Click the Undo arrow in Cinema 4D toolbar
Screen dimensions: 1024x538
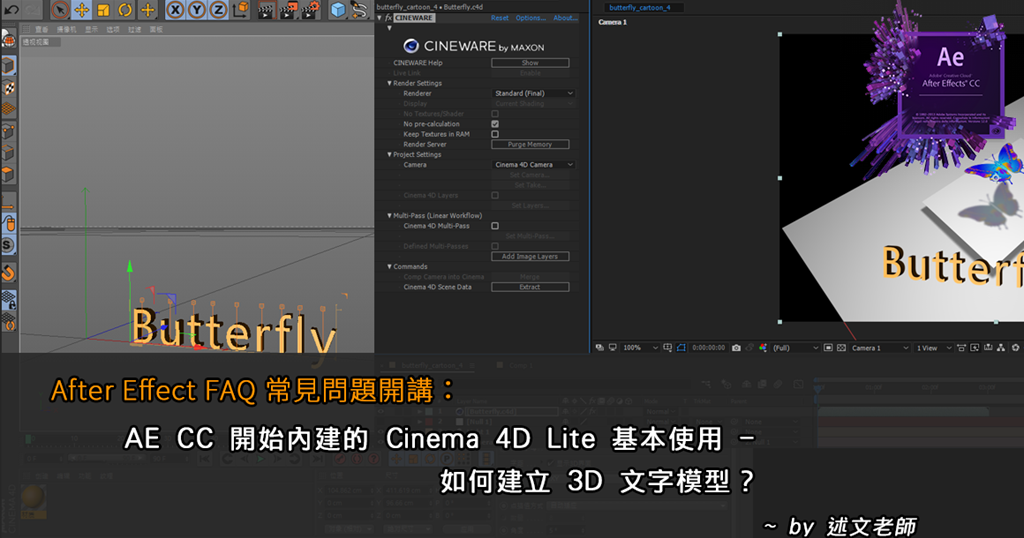coord(11,9)
